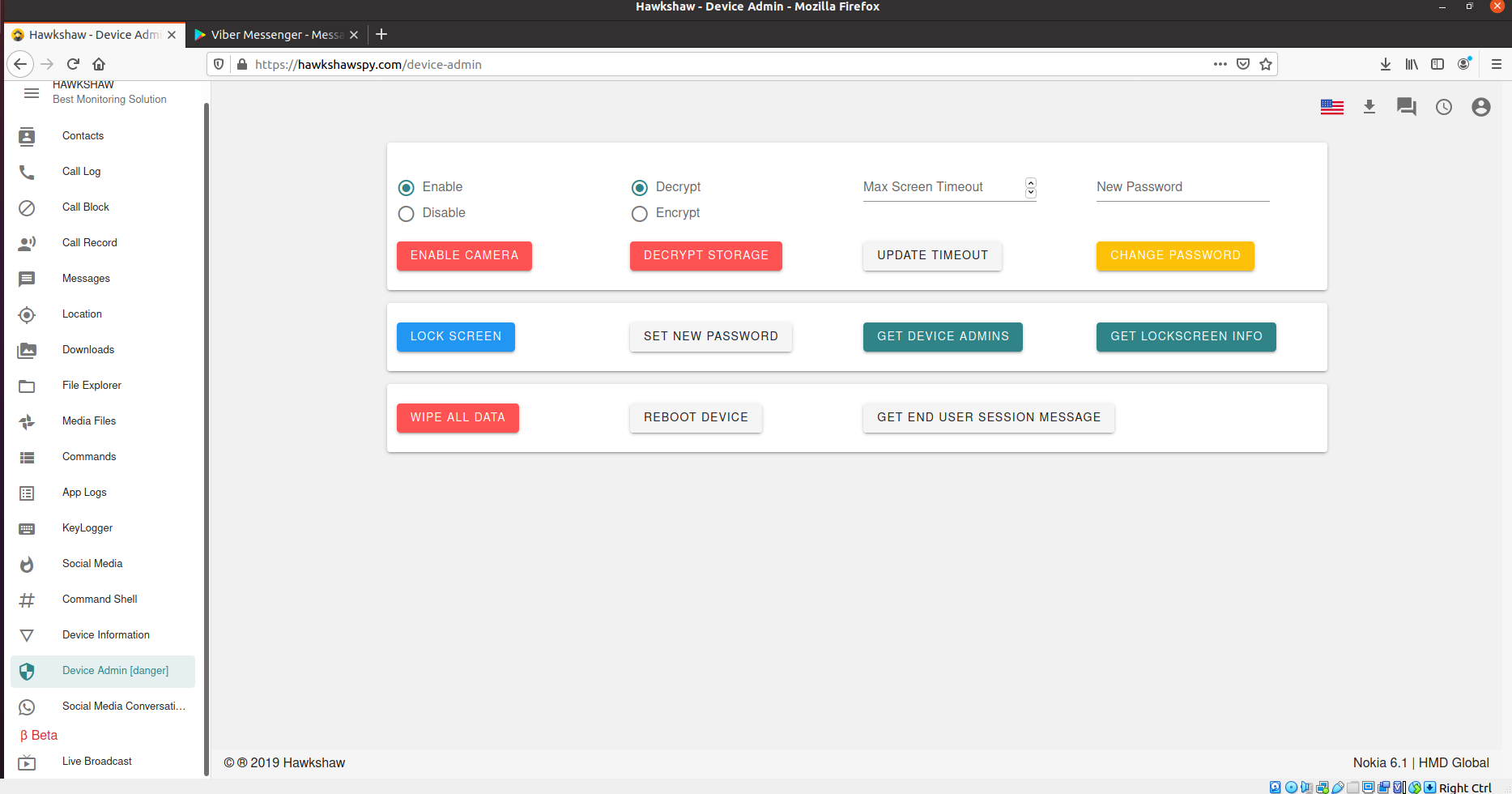The width and height of the screenshot is (1512, 794).
Task: Focus the New Password field
Action: 1182,187
